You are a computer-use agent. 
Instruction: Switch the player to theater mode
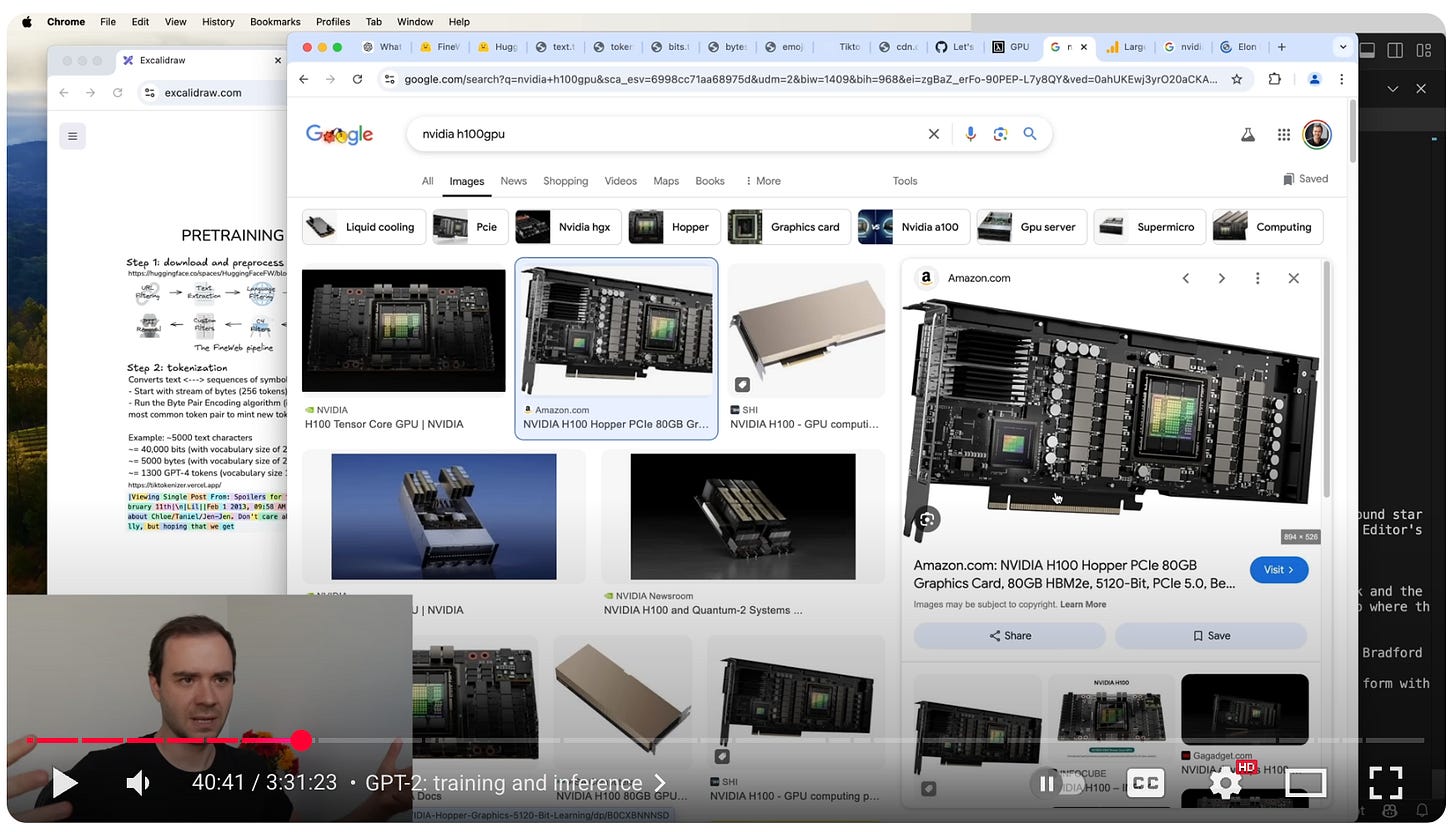pyautogui.click(x=1304, y=783)
